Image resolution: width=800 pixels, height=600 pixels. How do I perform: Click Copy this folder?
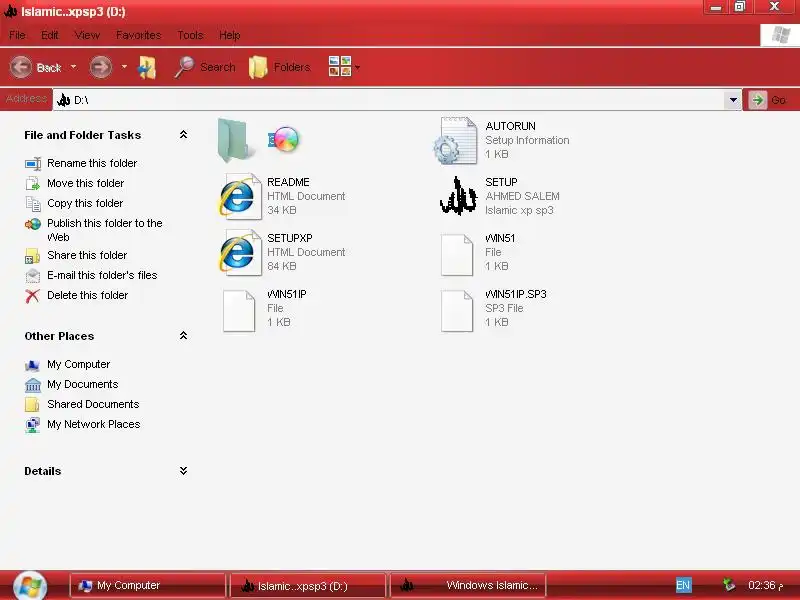[x=85, y=203]
